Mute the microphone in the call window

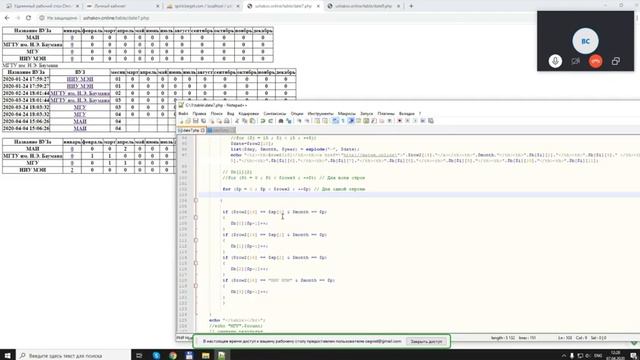click(x=555, y=61)
